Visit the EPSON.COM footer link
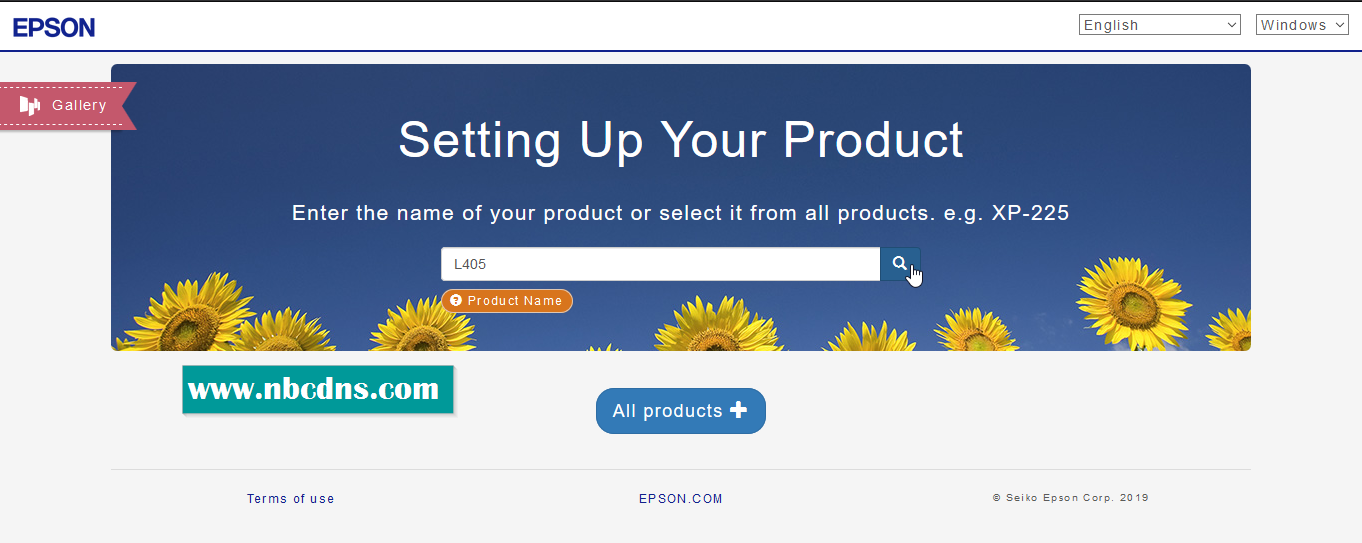This screenshot has width=1362, height=543. click(681, 498)
